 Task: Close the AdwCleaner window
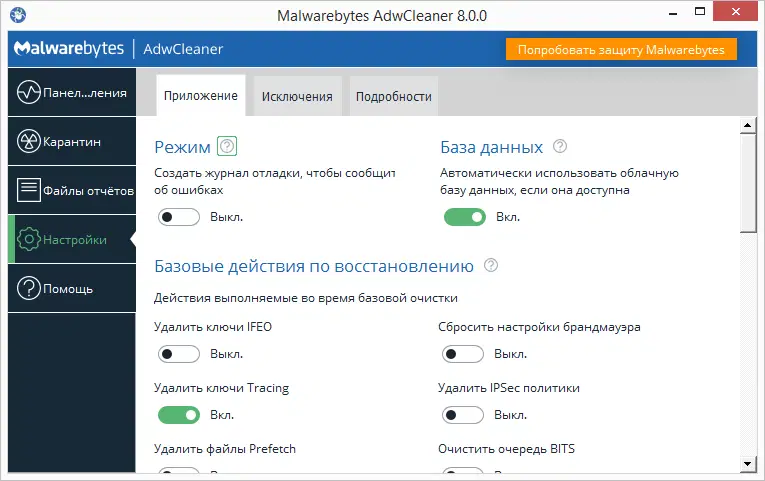pyautogui.click(x=736, y=11)
